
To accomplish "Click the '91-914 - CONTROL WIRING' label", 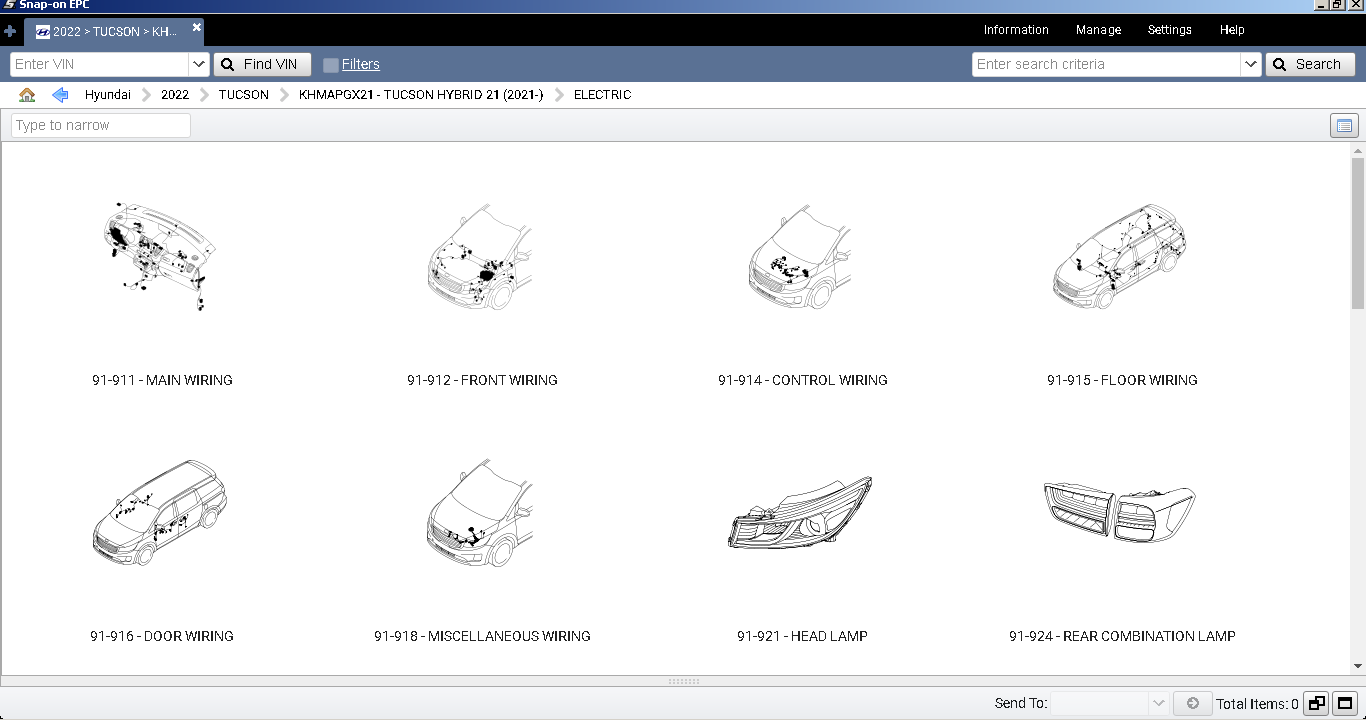I will [x=802, y=380].
